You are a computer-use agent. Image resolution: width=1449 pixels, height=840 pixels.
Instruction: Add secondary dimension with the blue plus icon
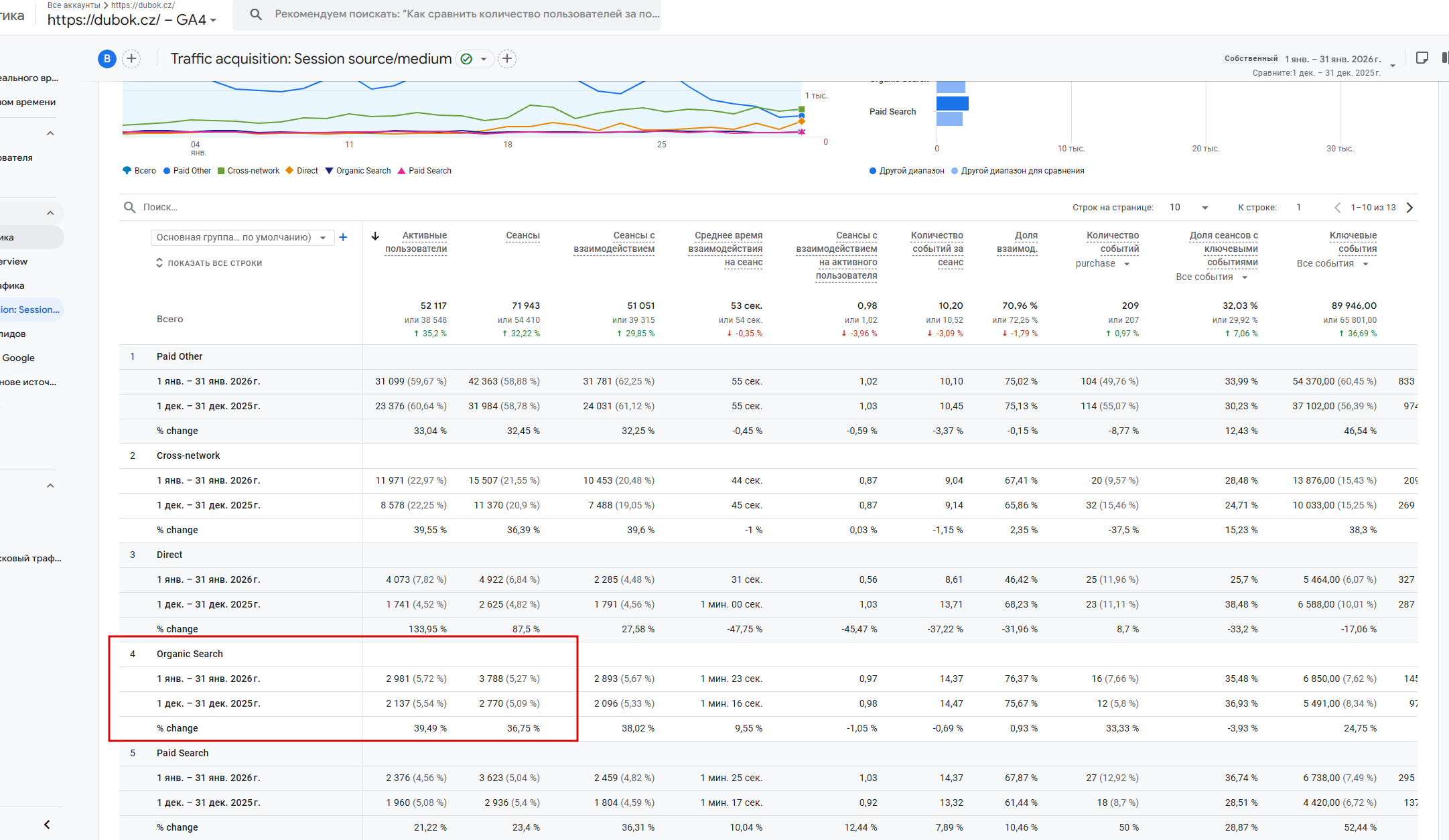[x=343, y=237]
